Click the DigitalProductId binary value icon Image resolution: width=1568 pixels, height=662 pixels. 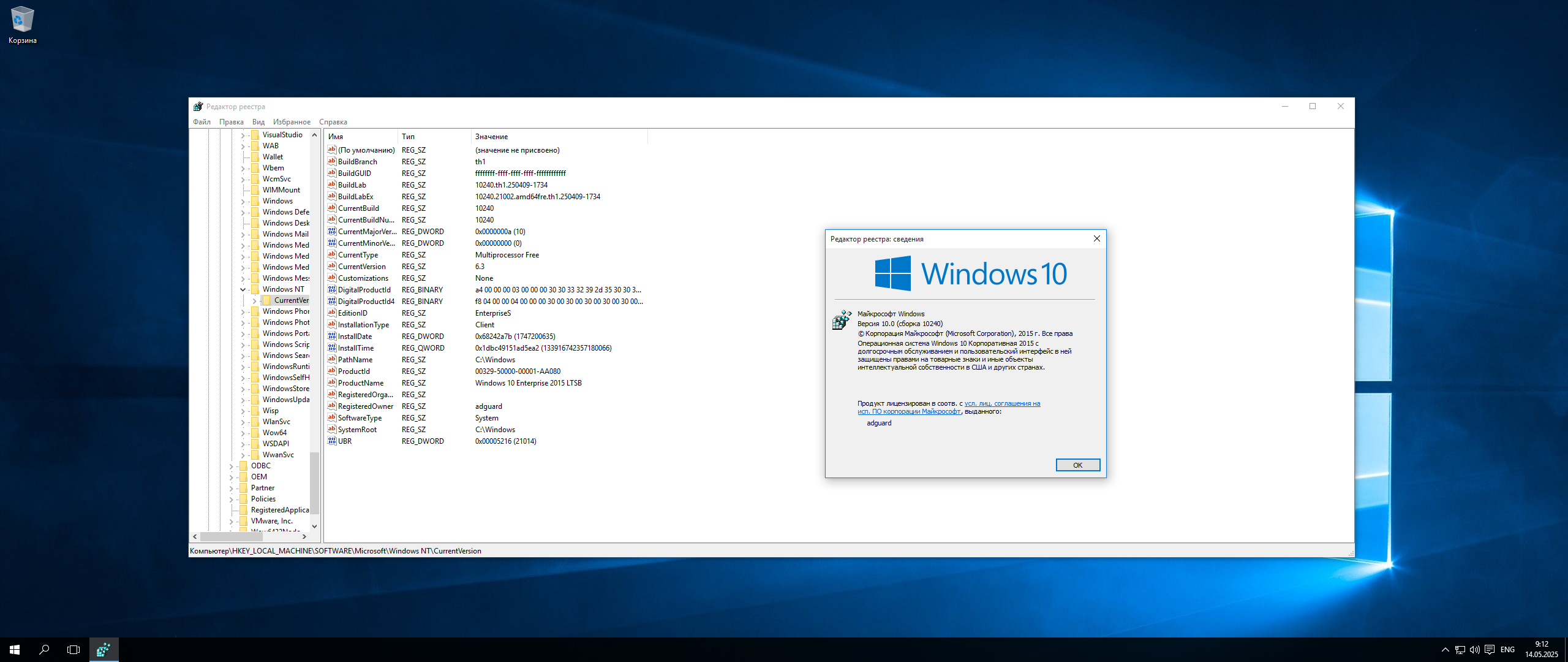[332, 289]
